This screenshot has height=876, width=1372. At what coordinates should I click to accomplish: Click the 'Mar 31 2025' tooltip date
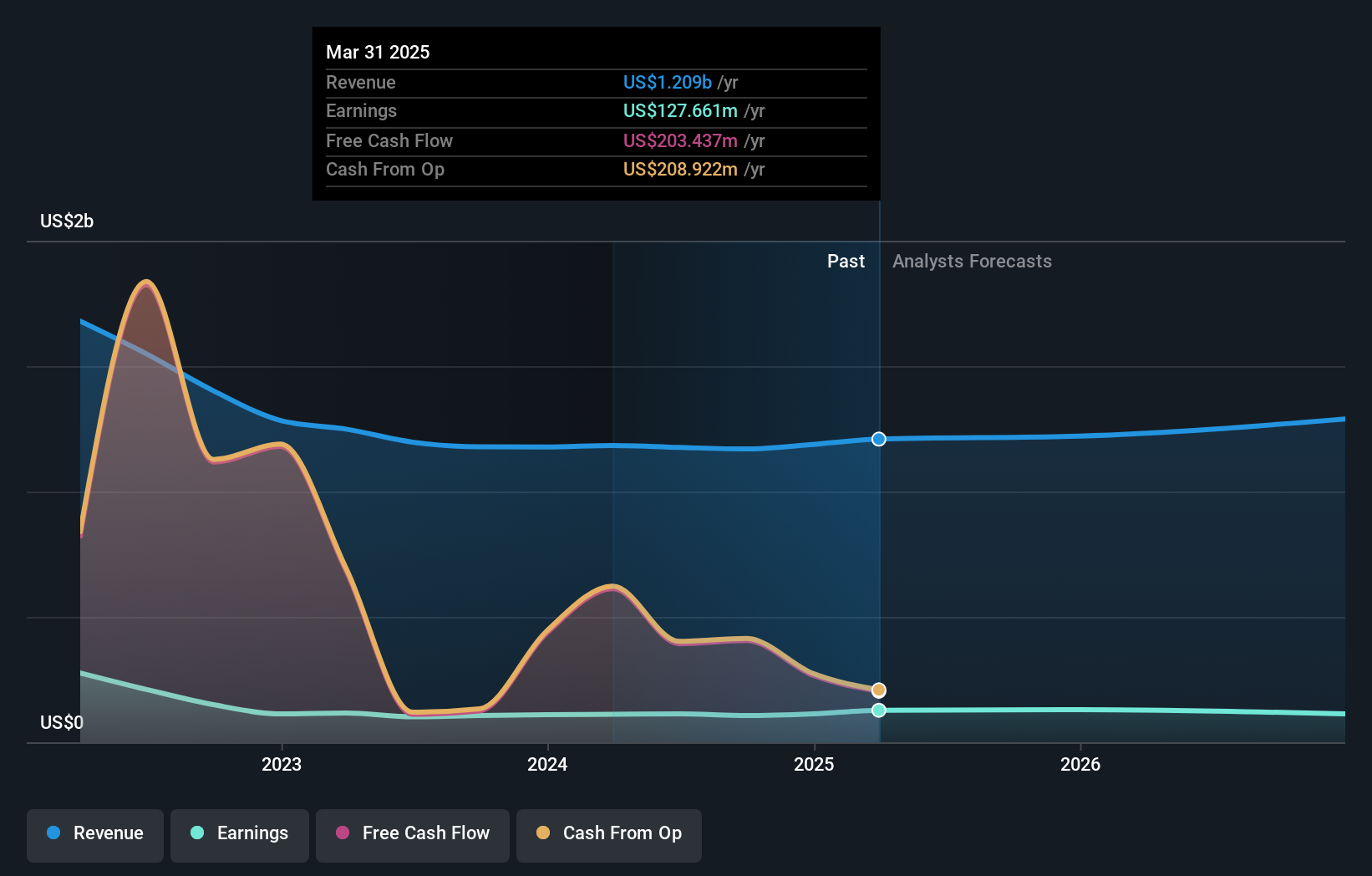click(x=378, y=52)
